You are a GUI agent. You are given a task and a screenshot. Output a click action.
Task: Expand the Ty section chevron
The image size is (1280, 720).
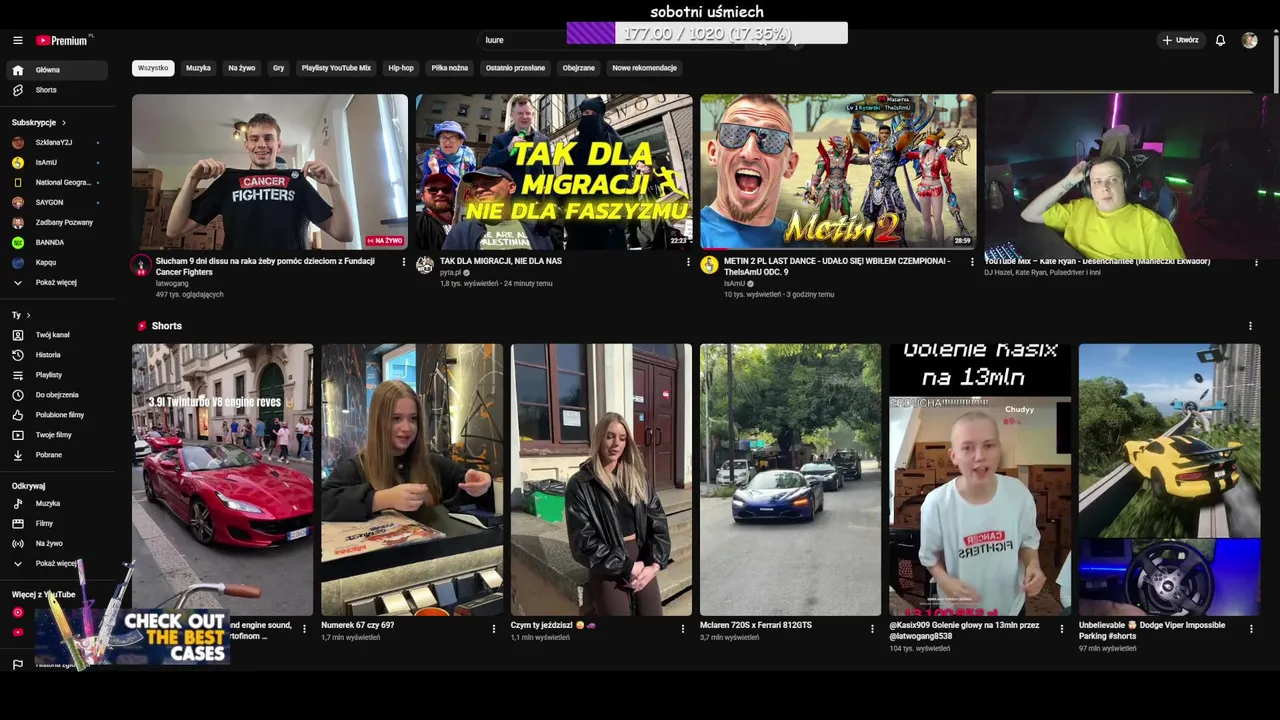click(28, 315)
